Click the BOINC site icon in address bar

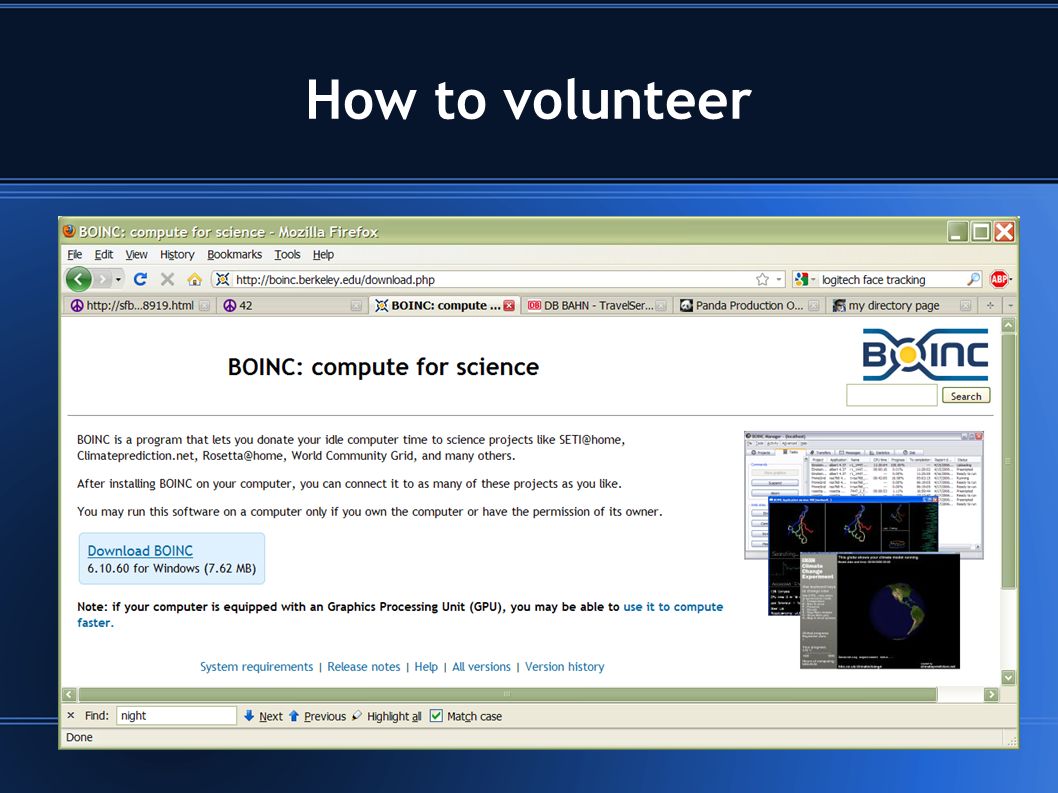click(223, 279)
